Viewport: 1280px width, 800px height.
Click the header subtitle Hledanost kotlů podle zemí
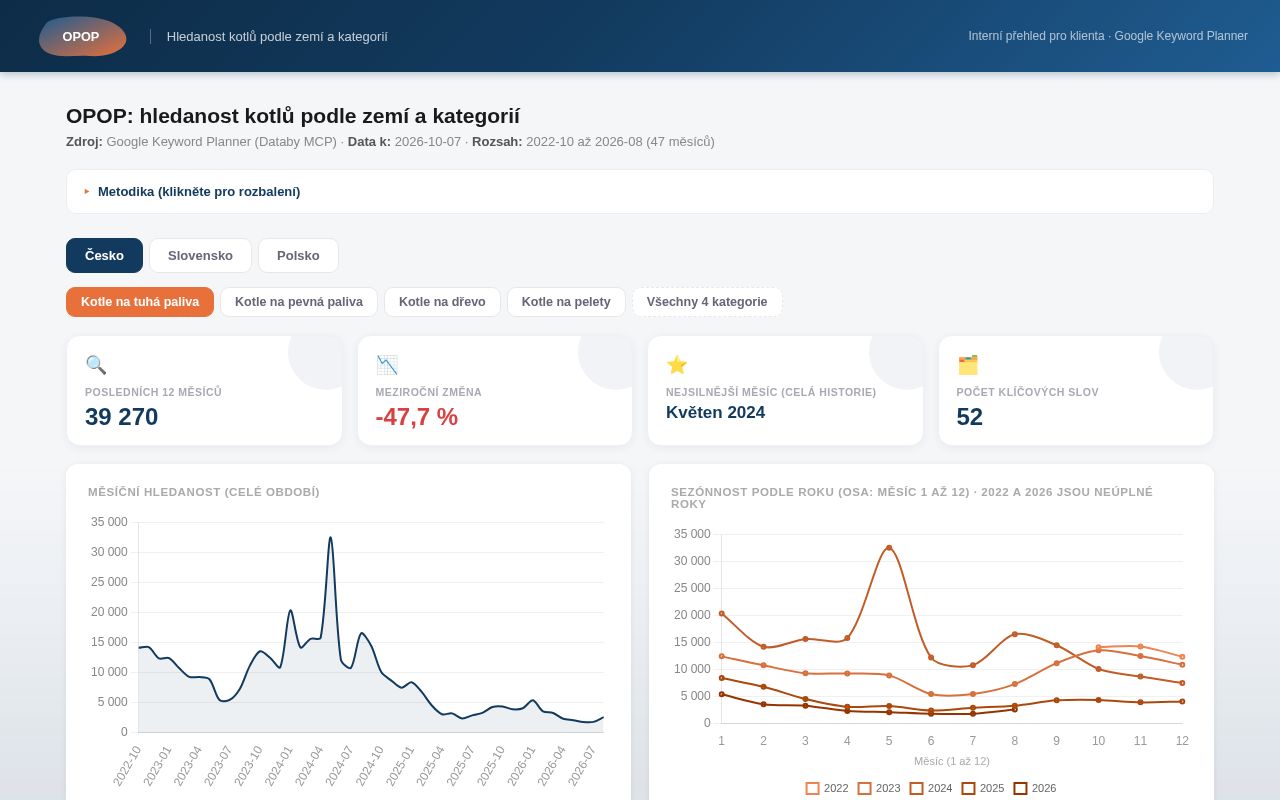[x=277, y=37]
